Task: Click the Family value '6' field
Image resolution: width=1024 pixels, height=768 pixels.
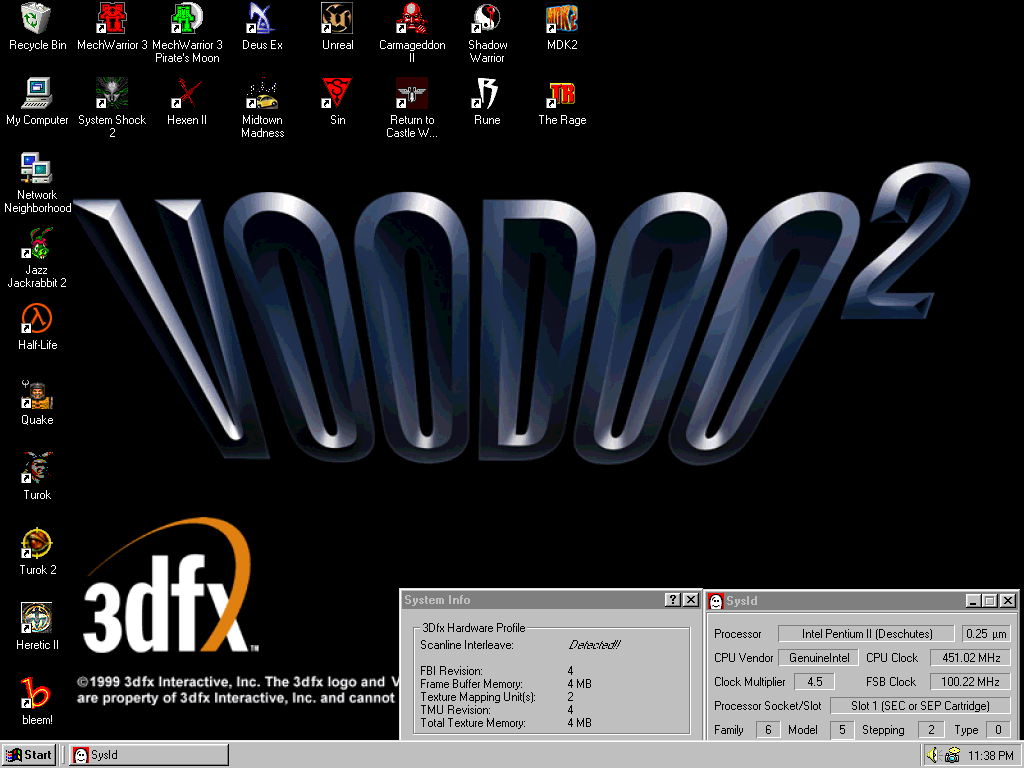Action: click(x=768, y=730)
